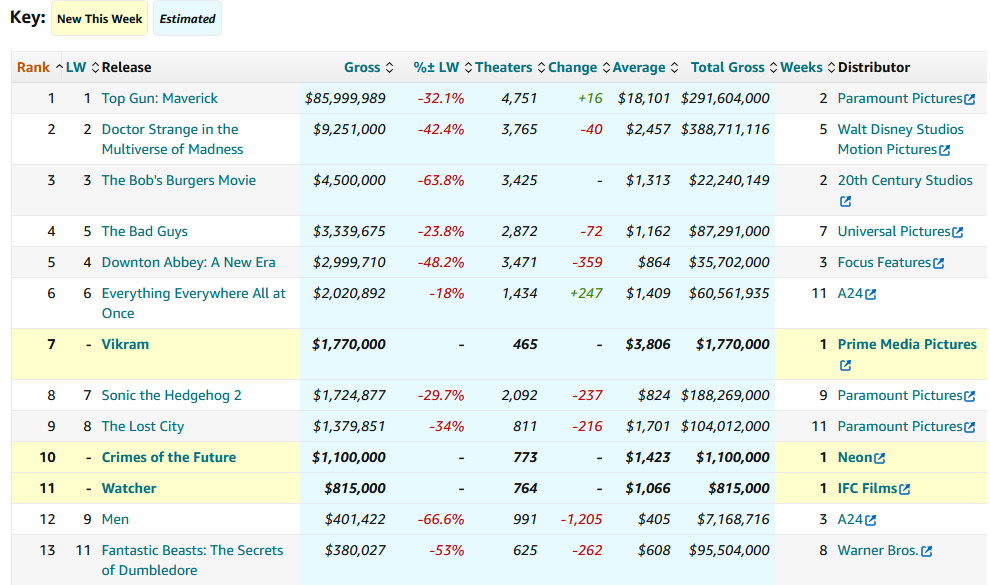Open The Bob's Burgers Movie link
Screen dimensions: 990x585
(179, 180)
